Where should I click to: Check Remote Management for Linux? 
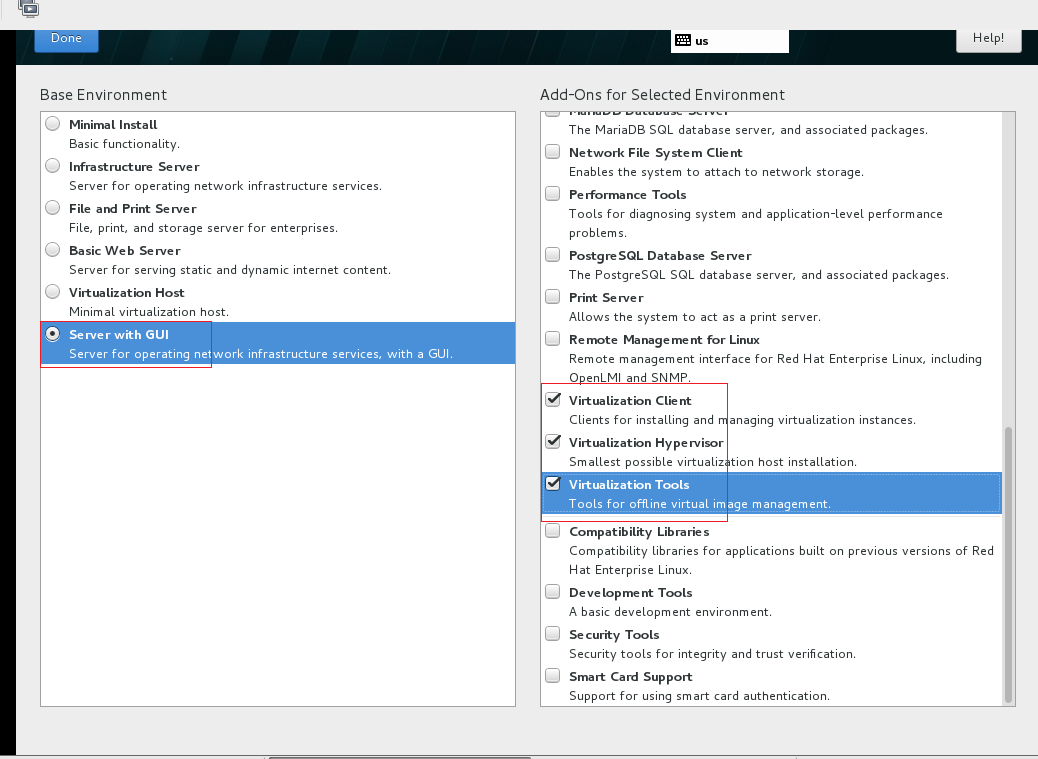pyautogui.click(x=552, y=338)
